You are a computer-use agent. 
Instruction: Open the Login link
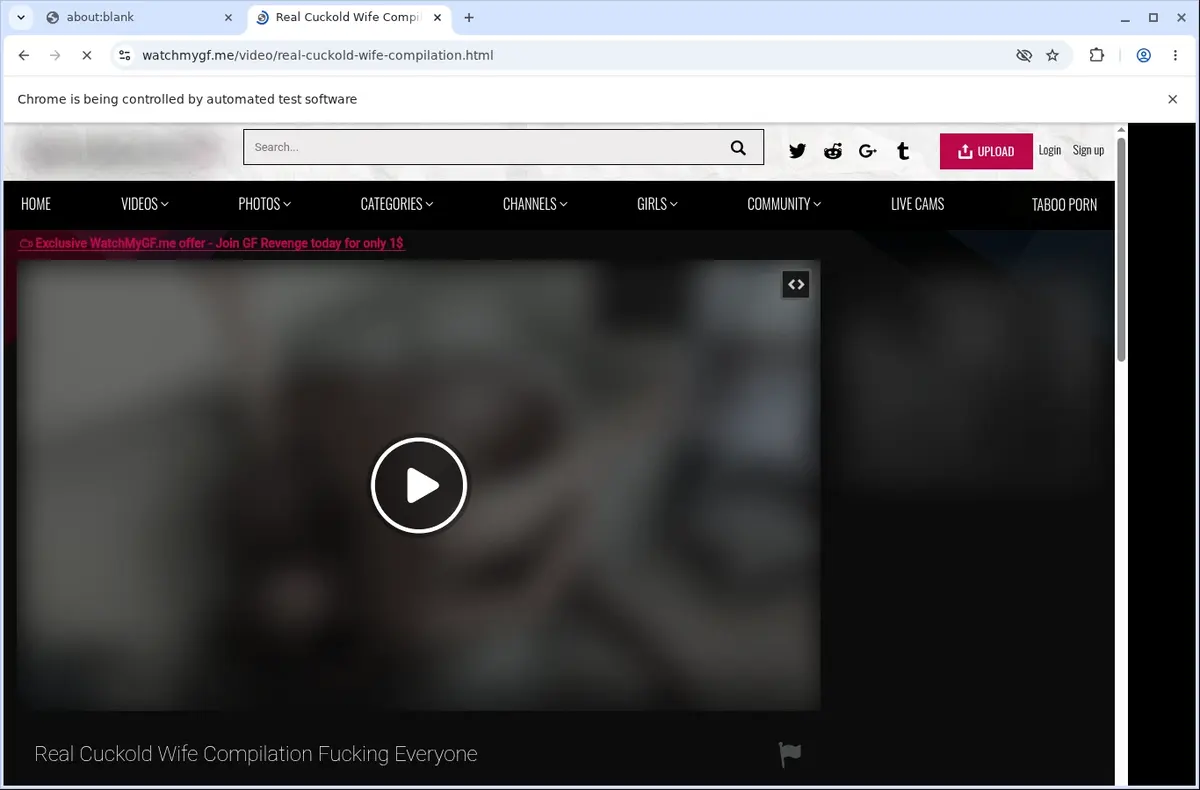(x=1050, y=150)
